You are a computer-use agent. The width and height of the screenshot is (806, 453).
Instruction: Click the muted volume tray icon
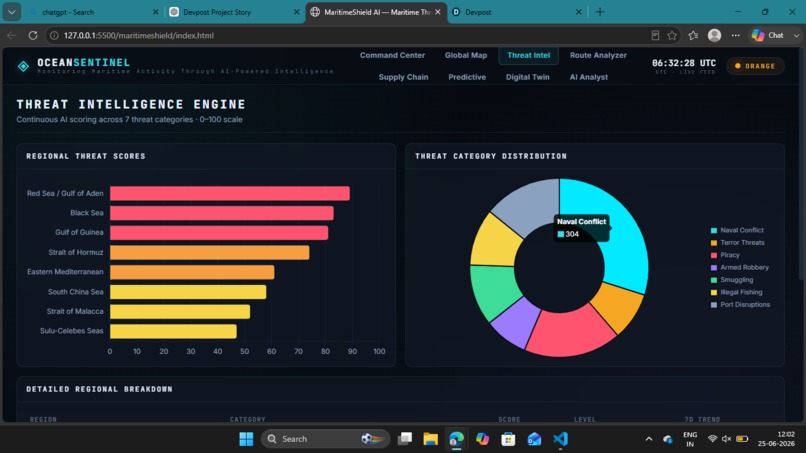pyautogui.click(x=726, y=439)
